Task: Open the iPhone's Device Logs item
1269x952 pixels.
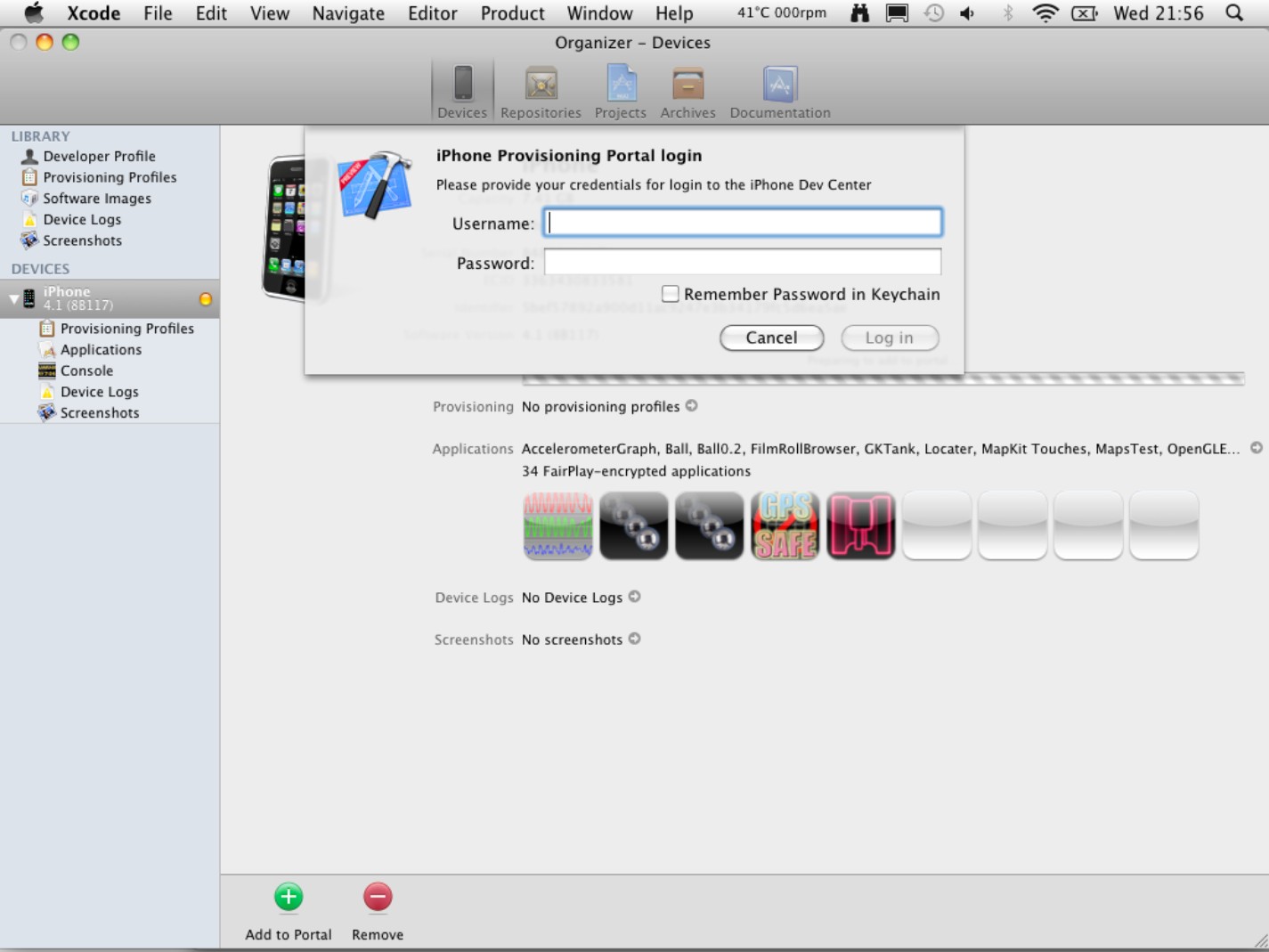Action: coord(99,392)
